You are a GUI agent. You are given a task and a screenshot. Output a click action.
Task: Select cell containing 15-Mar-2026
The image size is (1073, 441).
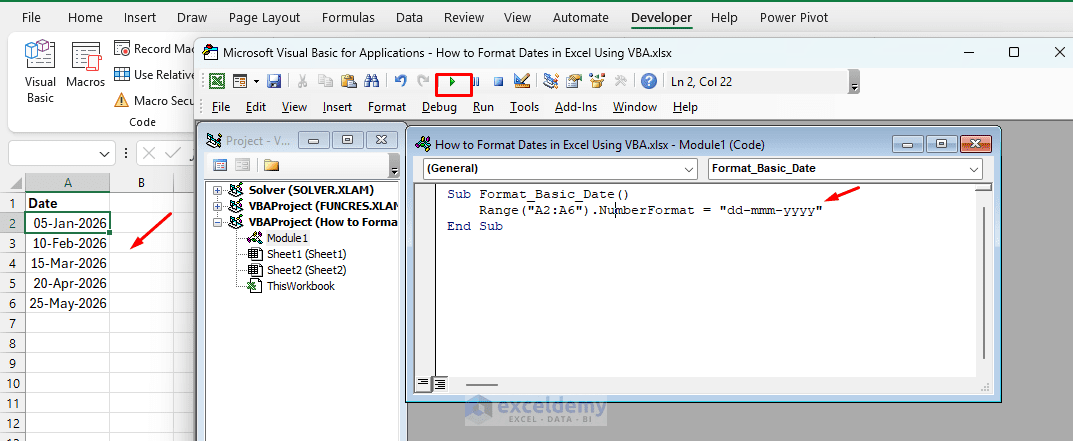point(67,263)
